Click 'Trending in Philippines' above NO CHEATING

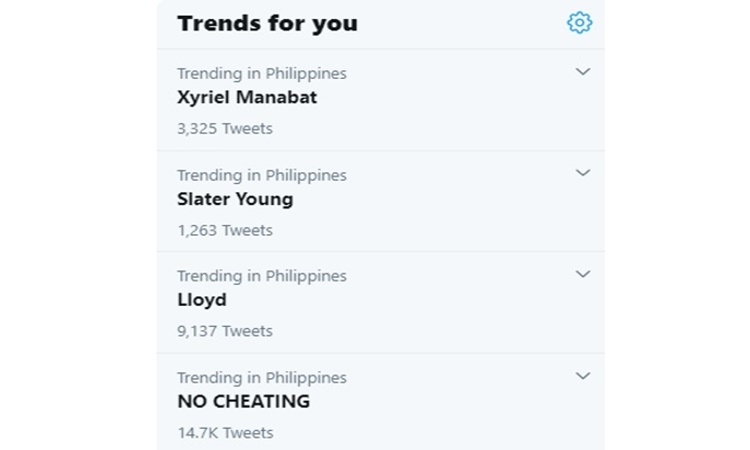click(x=262, y=378)
